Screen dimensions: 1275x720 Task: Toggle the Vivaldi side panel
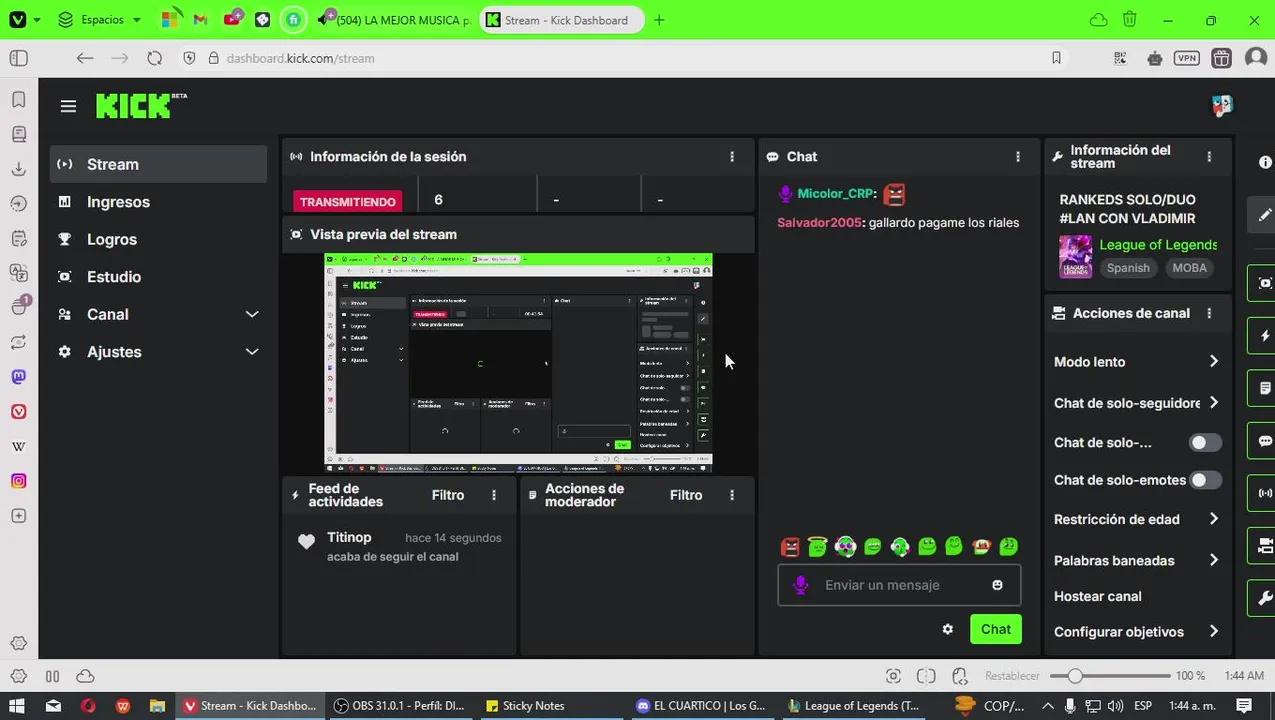(18, 58)
